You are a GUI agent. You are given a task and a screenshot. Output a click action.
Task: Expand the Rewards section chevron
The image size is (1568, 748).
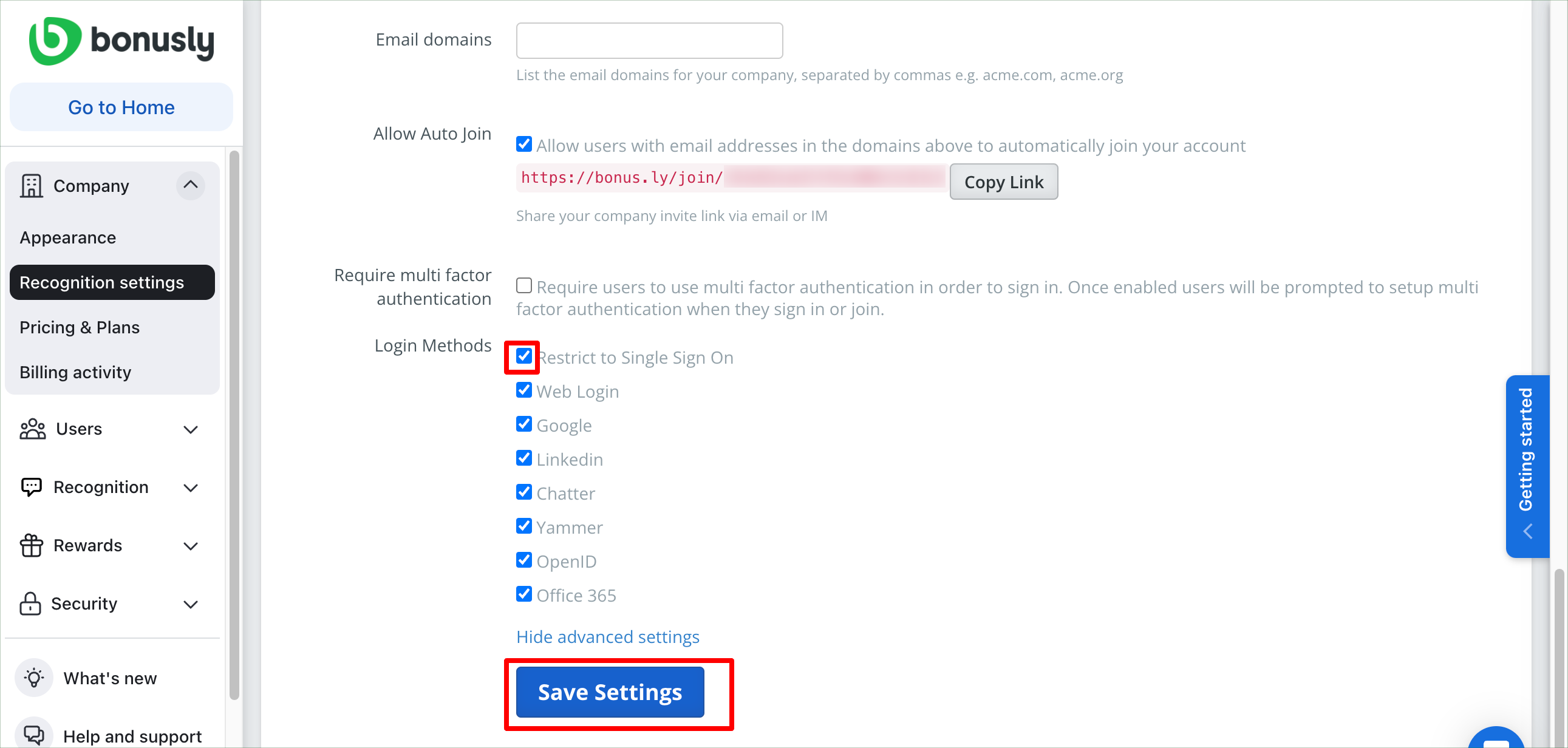point(191,546)
